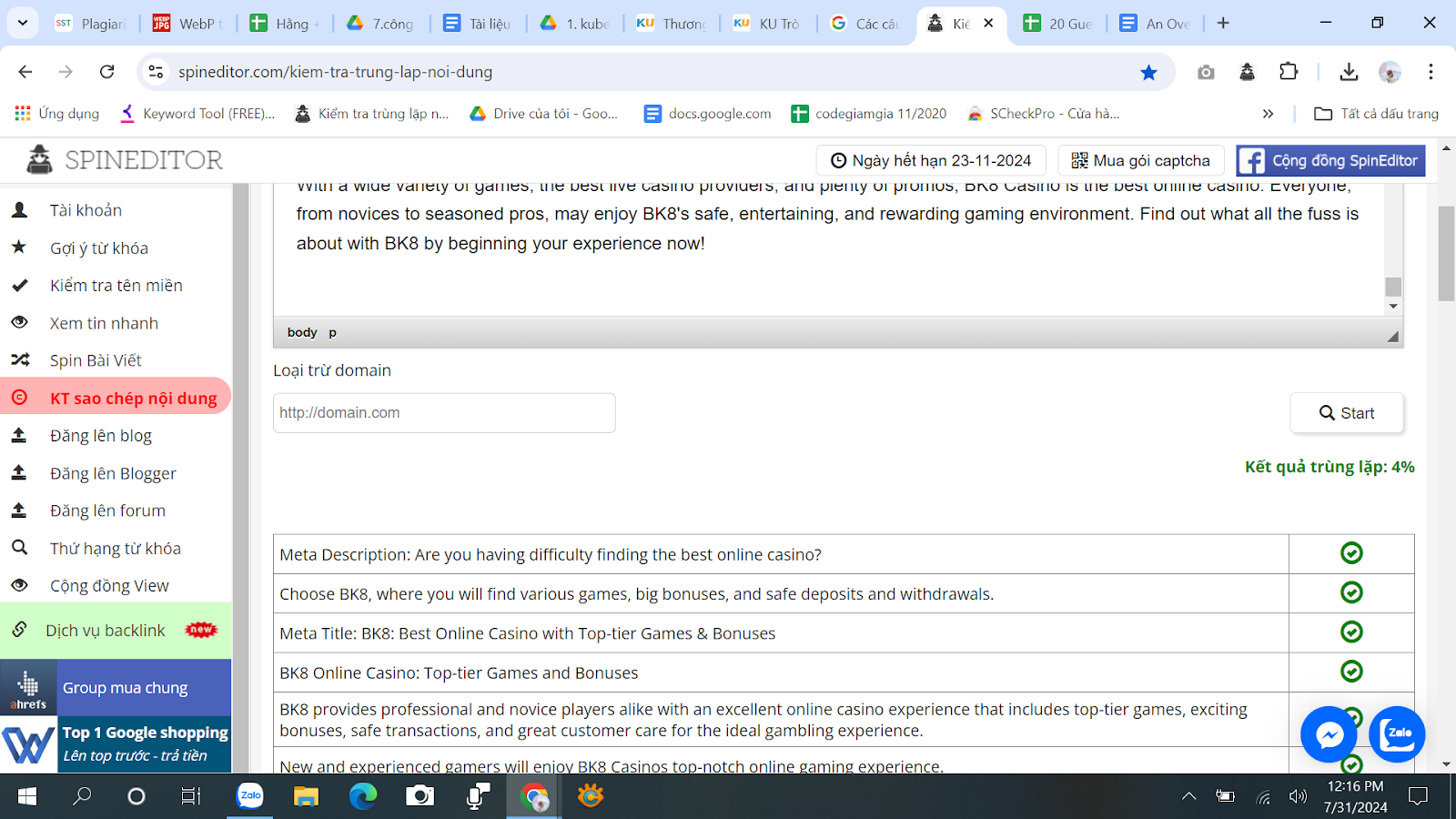
Task: Switch to the 7.công Drive tab
Action: 382,24
